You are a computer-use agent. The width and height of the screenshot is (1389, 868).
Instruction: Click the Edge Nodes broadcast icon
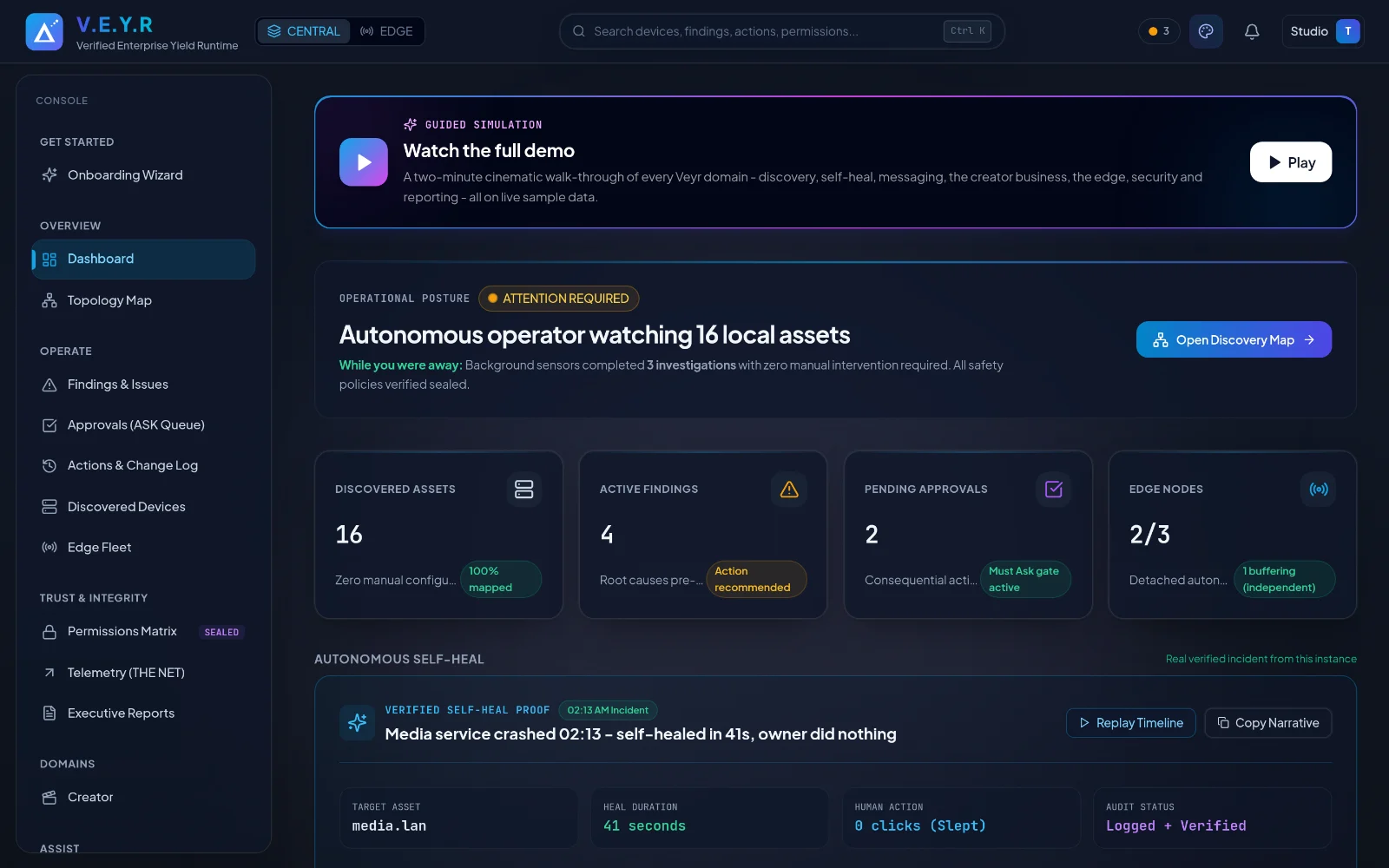click(1318, 489)
